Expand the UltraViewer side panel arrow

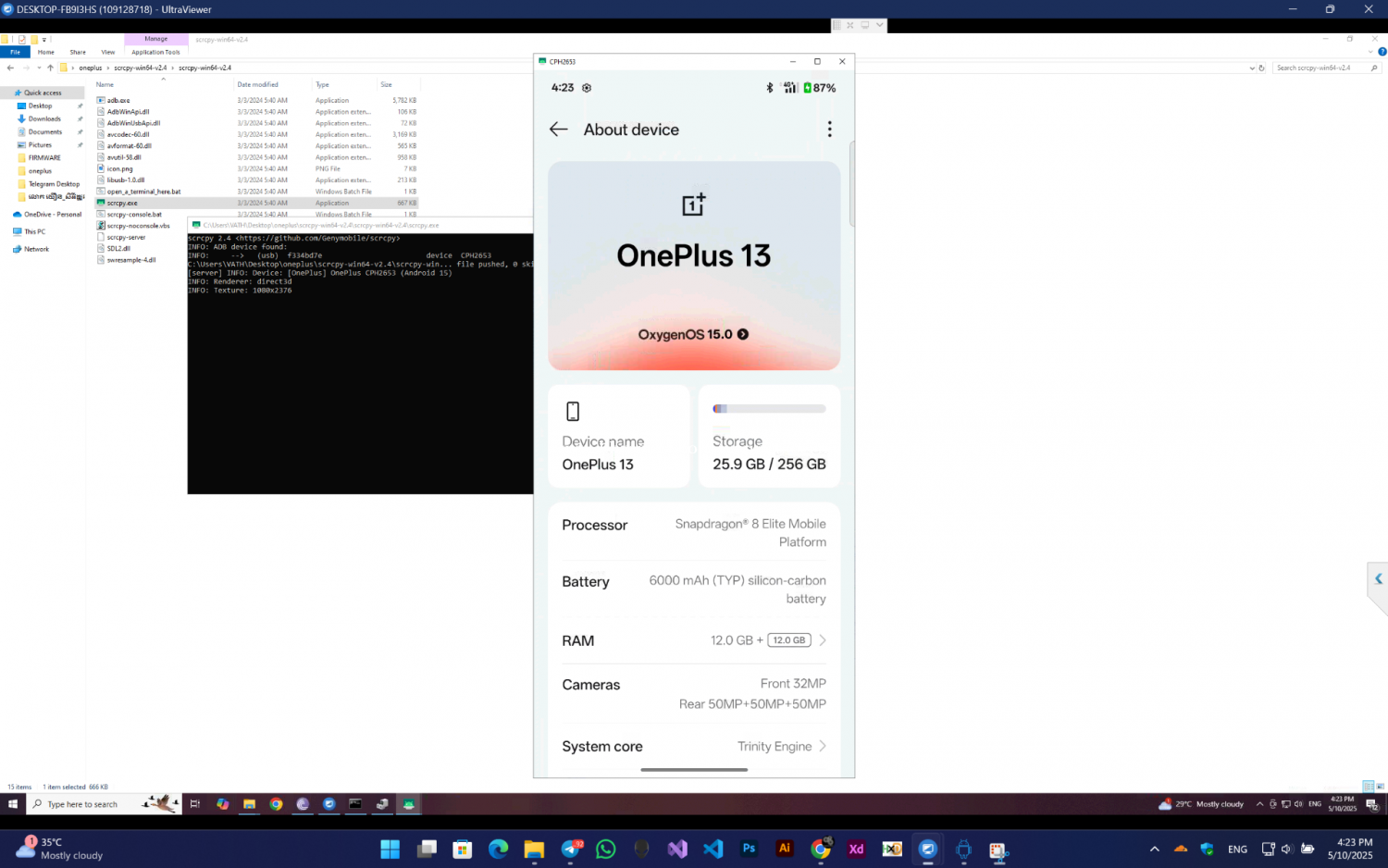1378,579
